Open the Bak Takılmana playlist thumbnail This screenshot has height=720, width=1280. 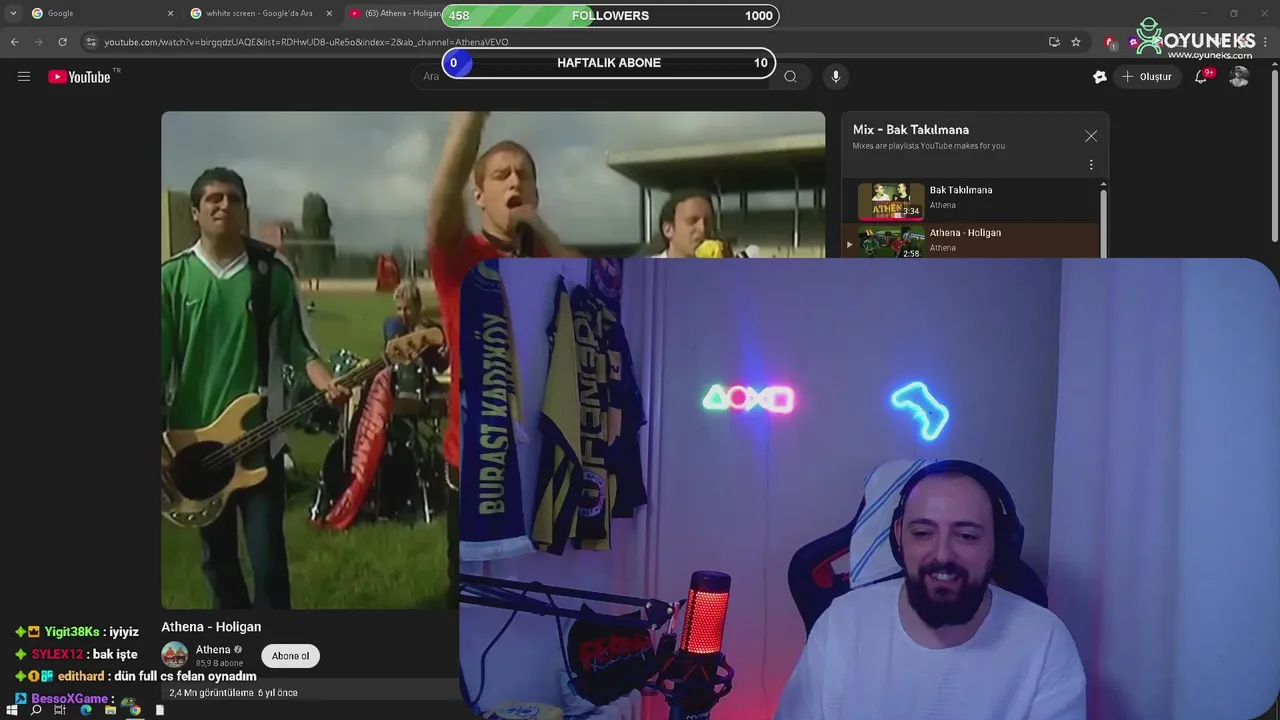(x=891, y=200)
